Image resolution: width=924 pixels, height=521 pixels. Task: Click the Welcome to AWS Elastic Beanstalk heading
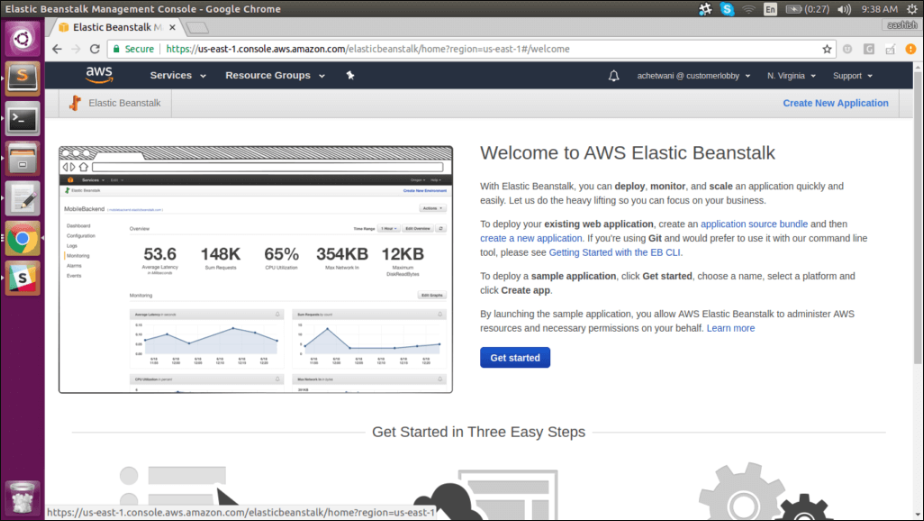628,153
